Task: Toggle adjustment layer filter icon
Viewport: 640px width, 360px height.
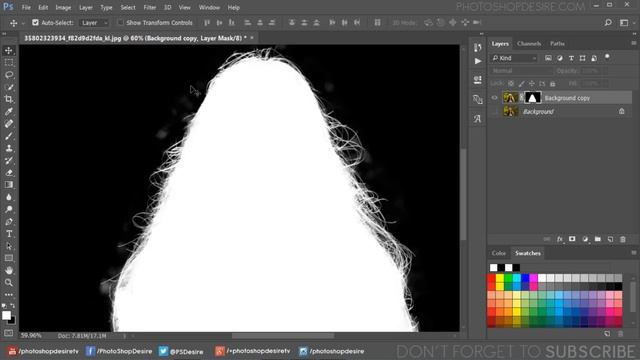Action: coord(560,58)
